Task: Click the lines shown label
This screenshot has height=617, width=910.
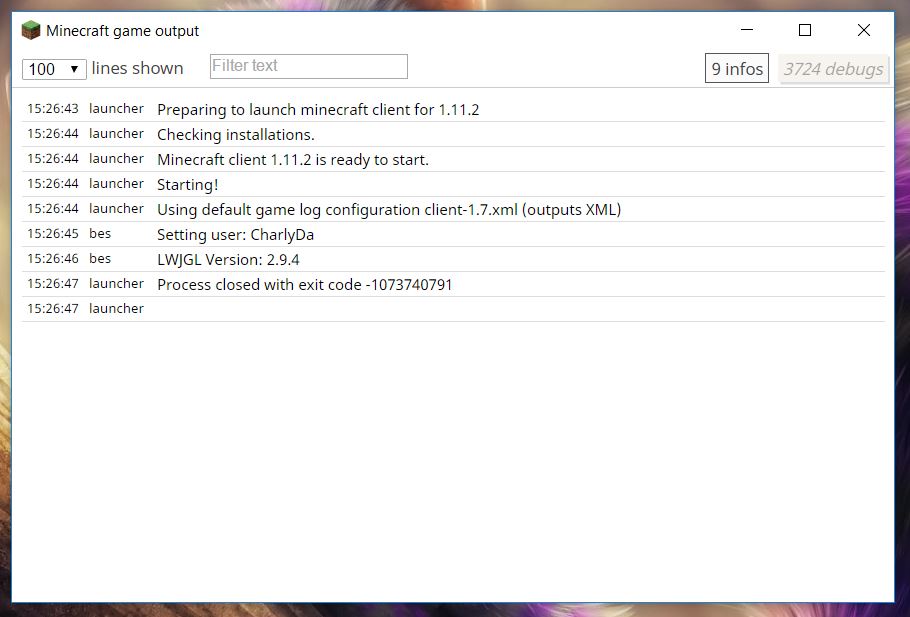Action: (137, 68)
